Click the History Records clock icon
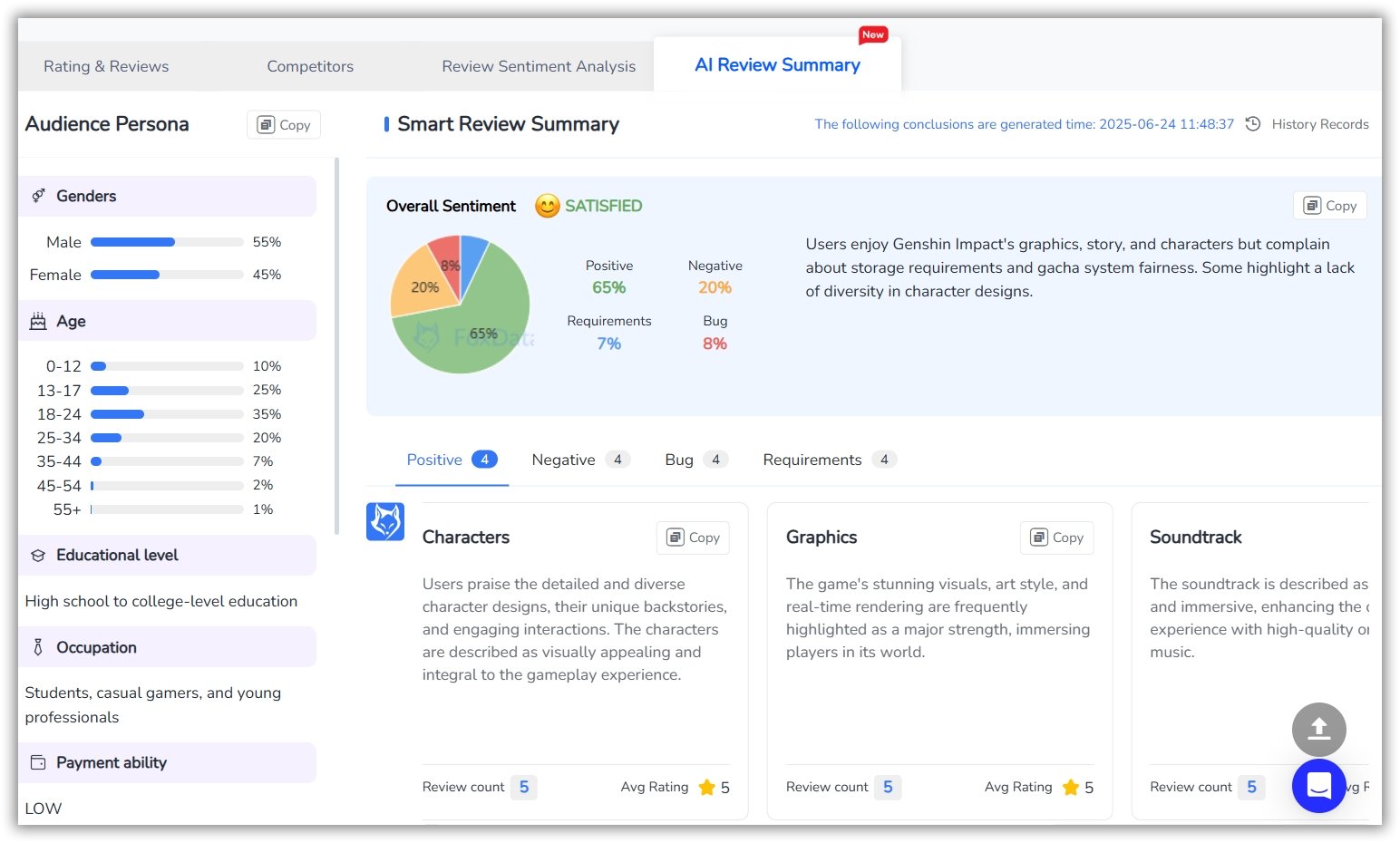Viewport: 1400px width, 843px height. point(1253,124)
